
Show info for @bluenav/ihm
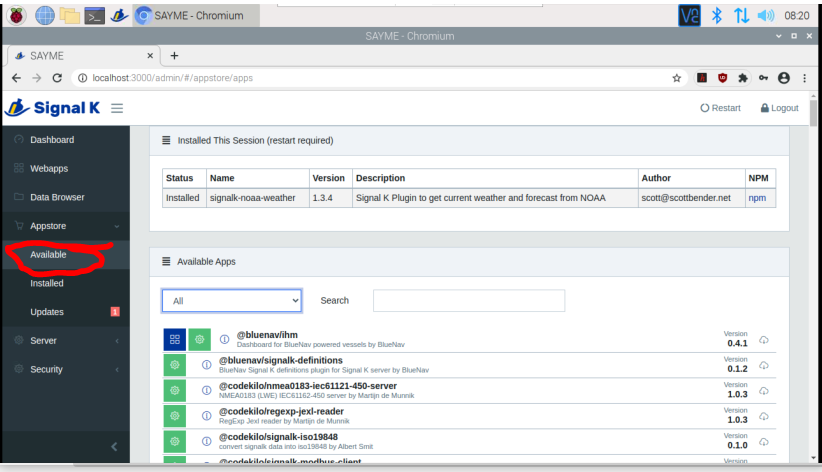click(224, 339)
